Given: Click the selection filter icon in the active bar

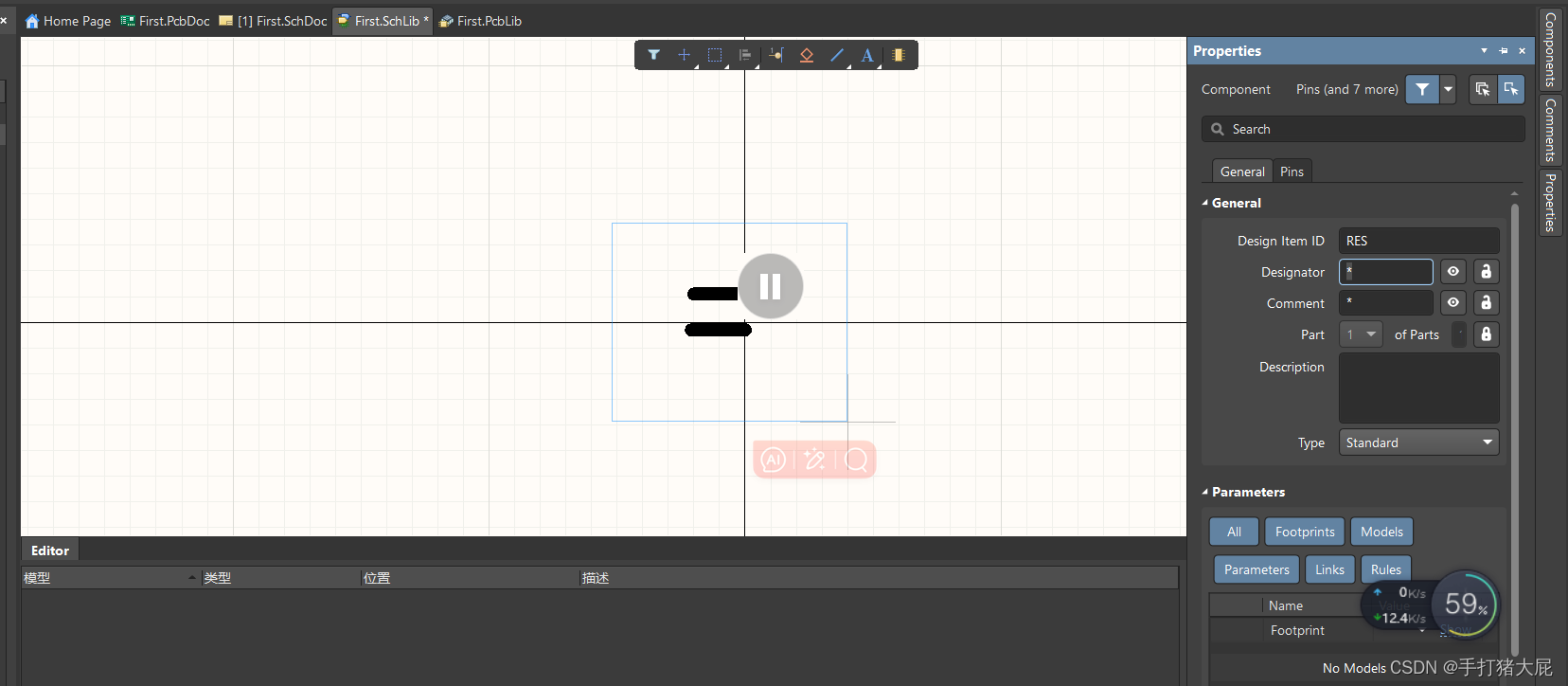Looking at the screenshot, I should coord(653,55).
